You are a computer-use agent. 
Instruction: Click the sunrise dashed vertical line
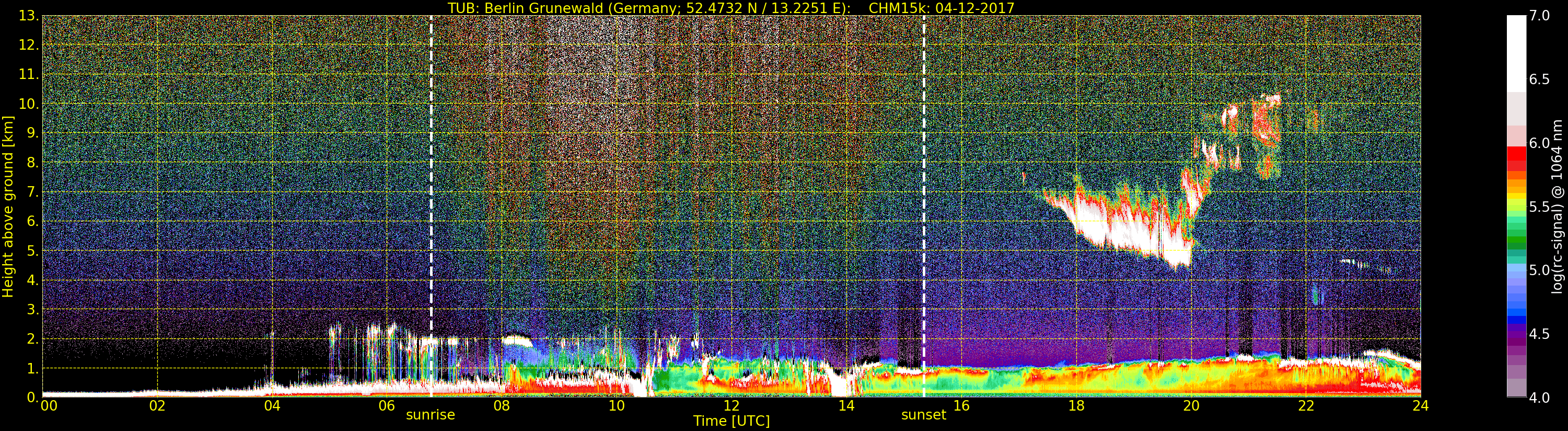point(431,183)
